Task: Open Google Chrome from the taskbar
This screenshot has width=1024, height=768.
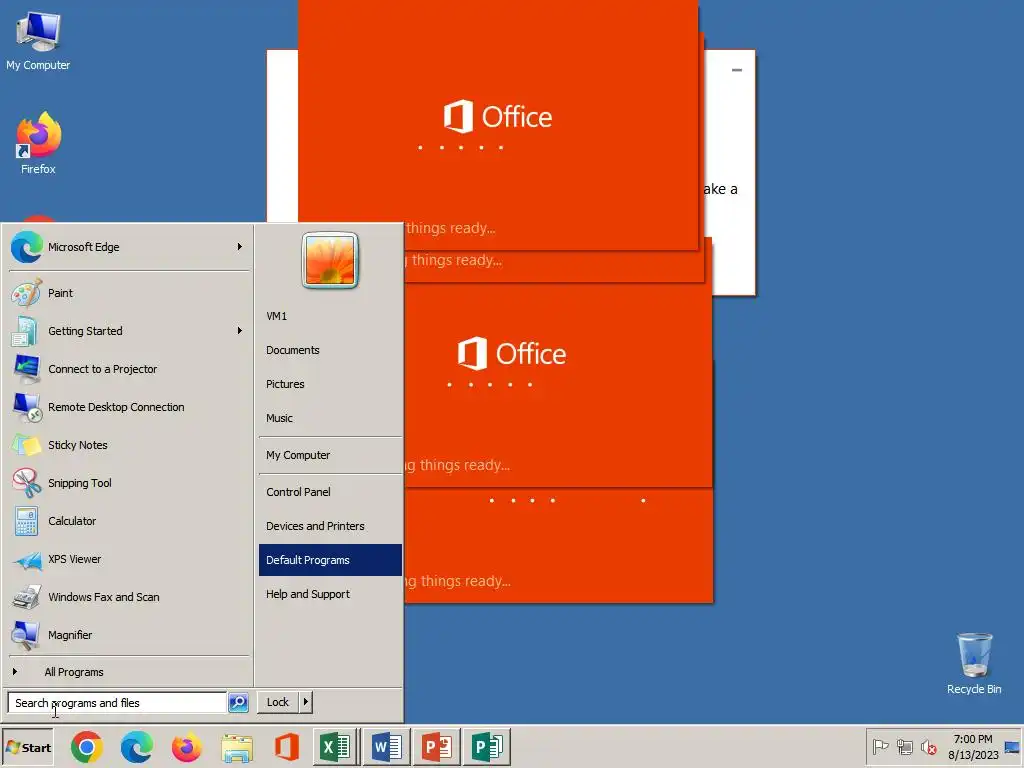Action: [x=87, y=748]
